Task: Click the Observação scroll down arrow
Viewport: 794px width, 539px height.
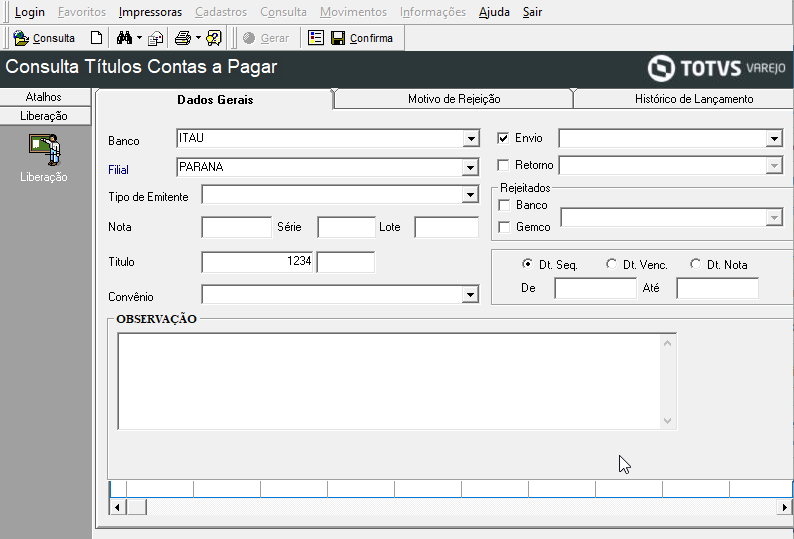Action: tap(667, 420)
